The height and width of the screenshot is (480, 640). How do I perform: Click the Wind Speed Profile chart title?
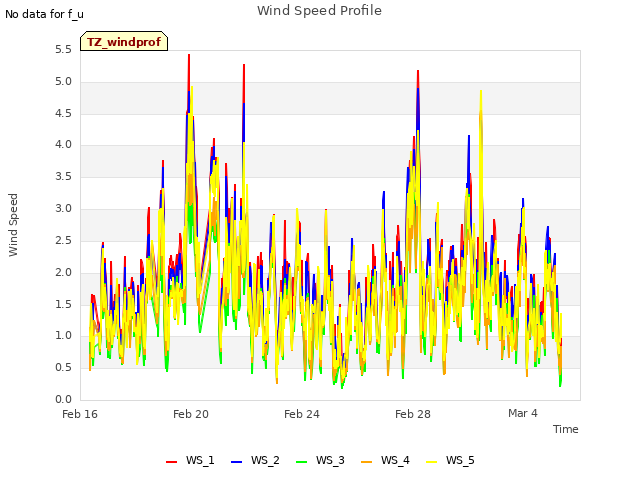[x=320, y=11]
